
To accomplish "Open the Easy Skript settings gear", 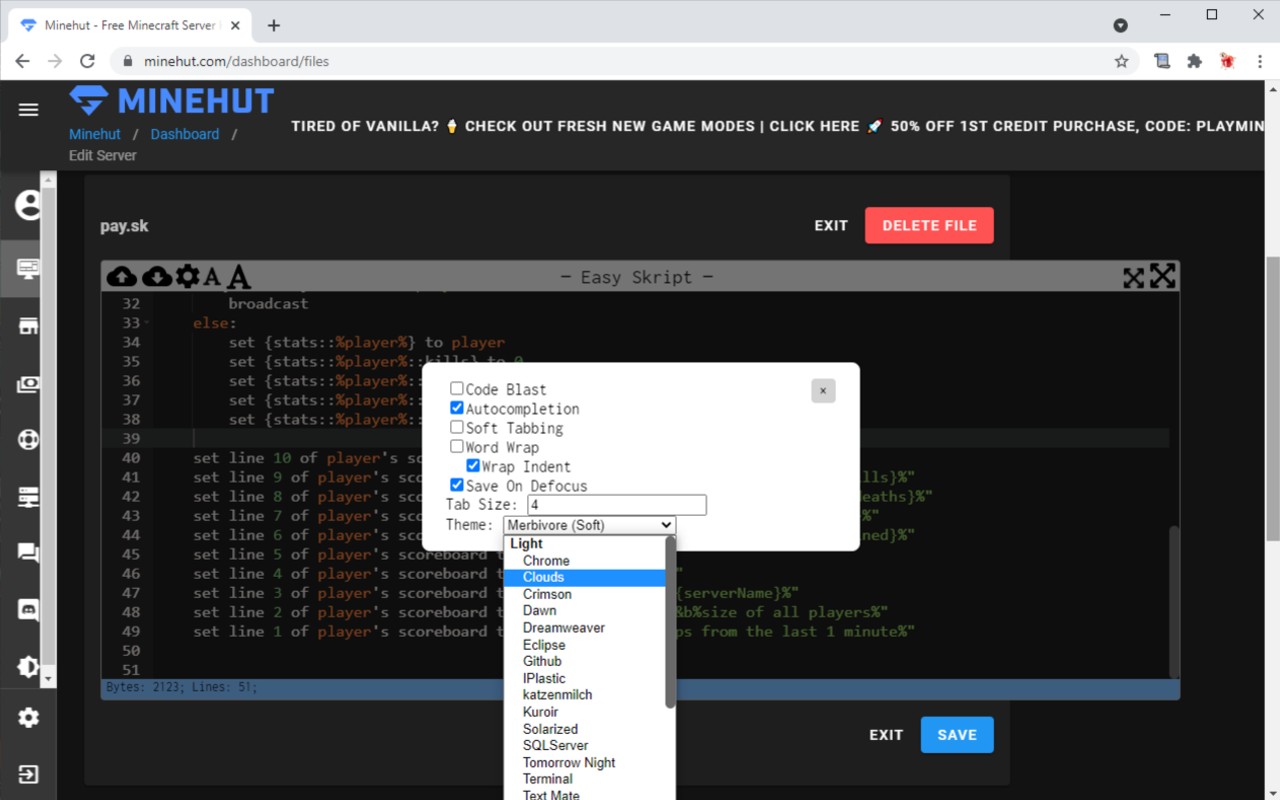I will (x=188, y=277).
